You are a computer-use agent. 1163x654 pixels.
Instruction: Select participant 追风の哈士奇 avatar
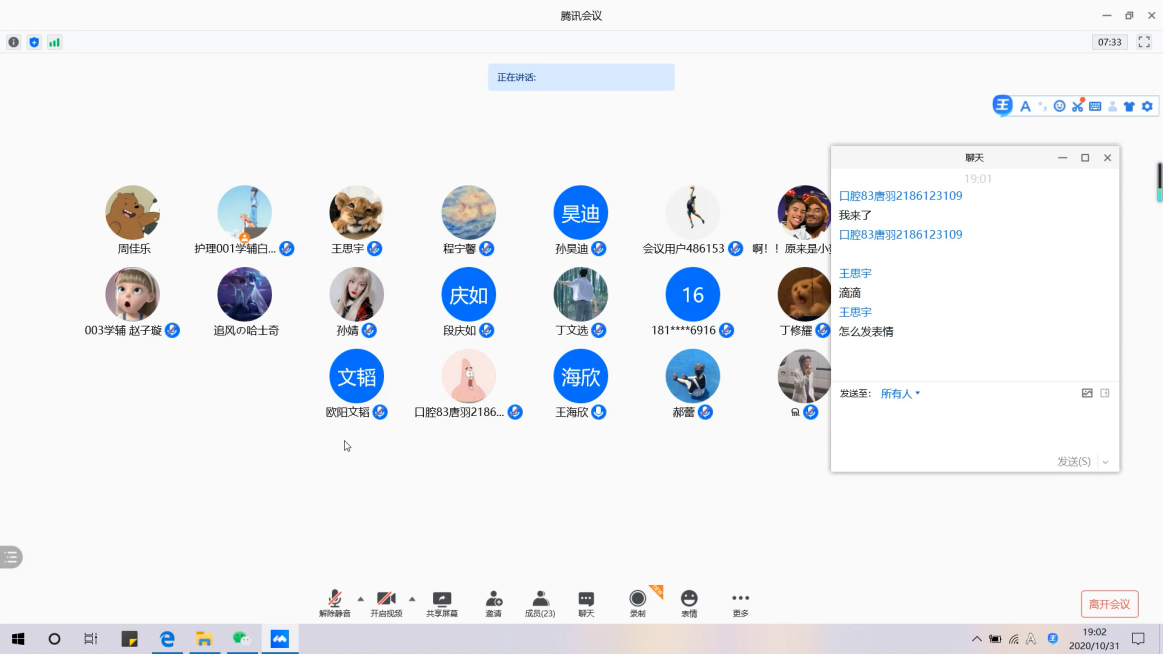click(245, 294)
